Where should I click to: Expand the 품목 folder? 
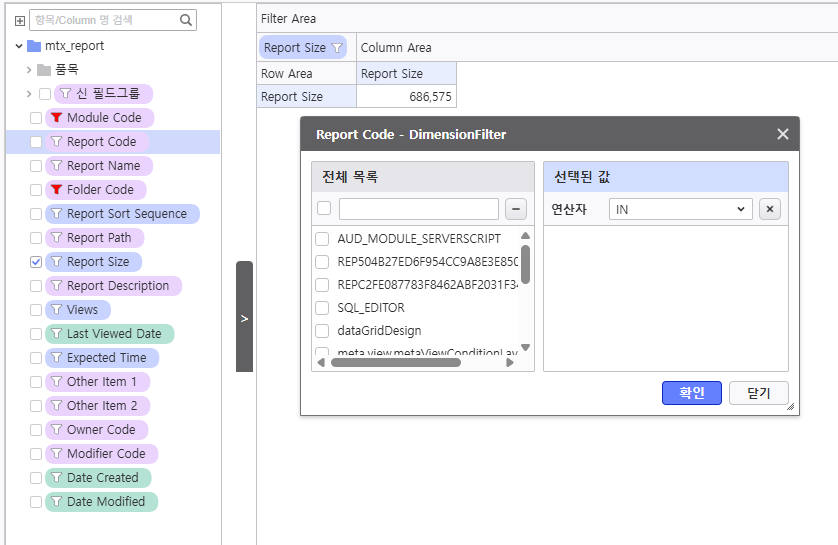[29, 70]
